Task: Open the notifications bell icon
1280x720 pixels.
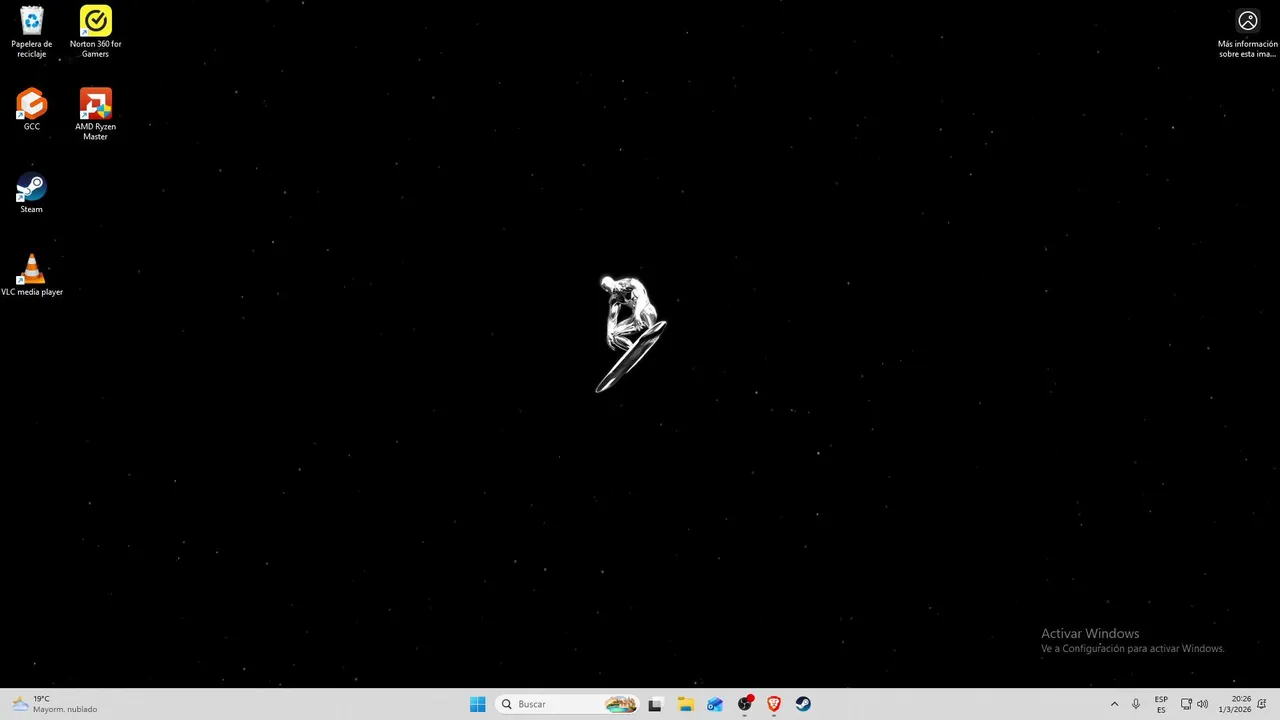Action: coord(1262,704)
